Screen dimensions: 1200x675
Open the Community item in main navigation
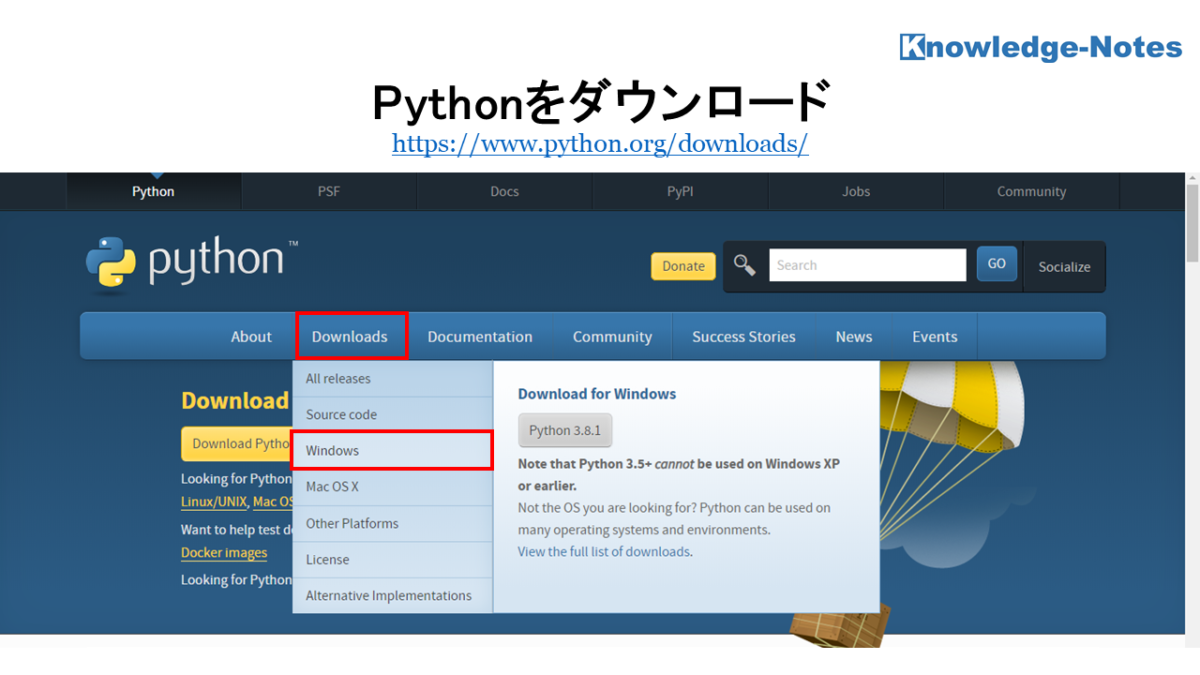coord(612,337)
